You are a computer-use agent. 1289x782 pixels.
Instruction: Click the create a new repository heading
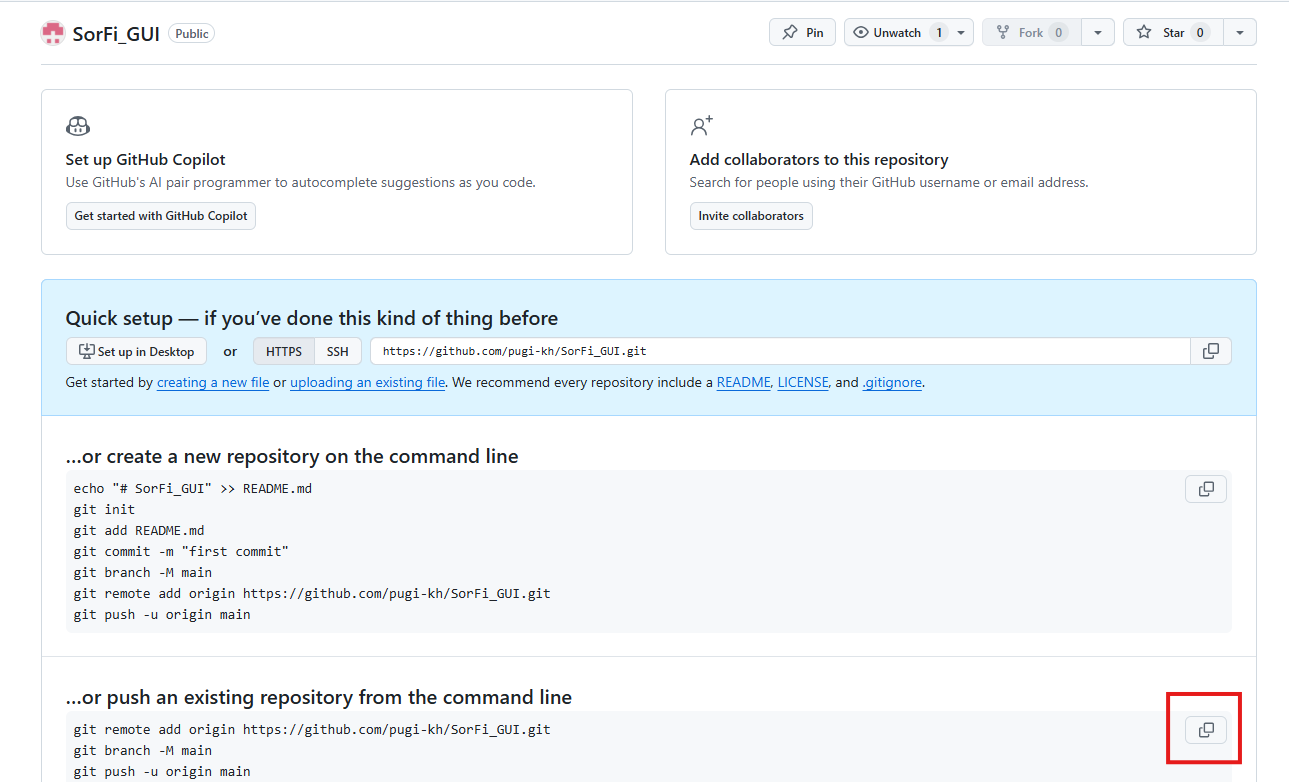(292, 456)
